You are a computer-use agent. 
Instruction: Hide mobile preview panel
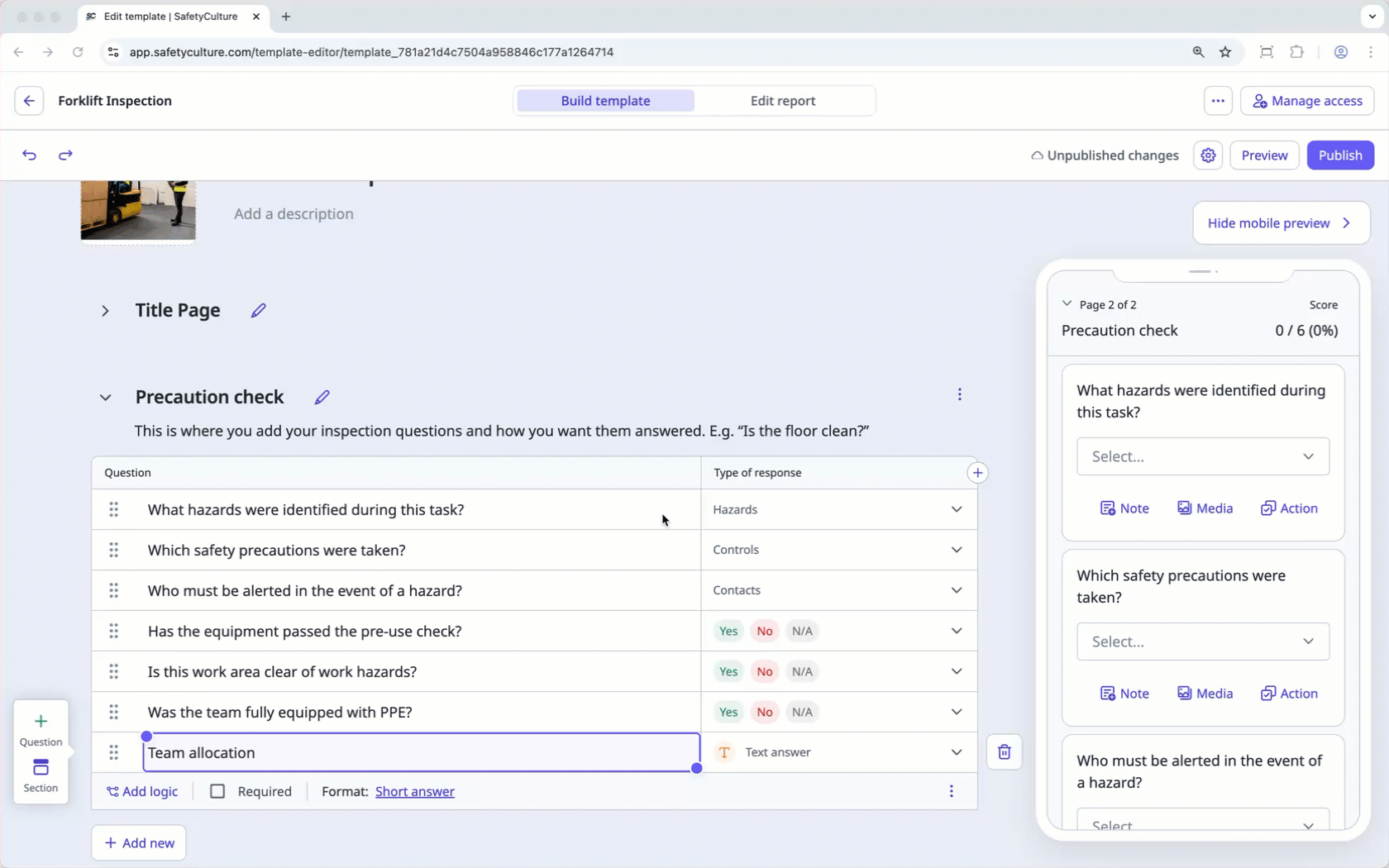[1281, 223]
